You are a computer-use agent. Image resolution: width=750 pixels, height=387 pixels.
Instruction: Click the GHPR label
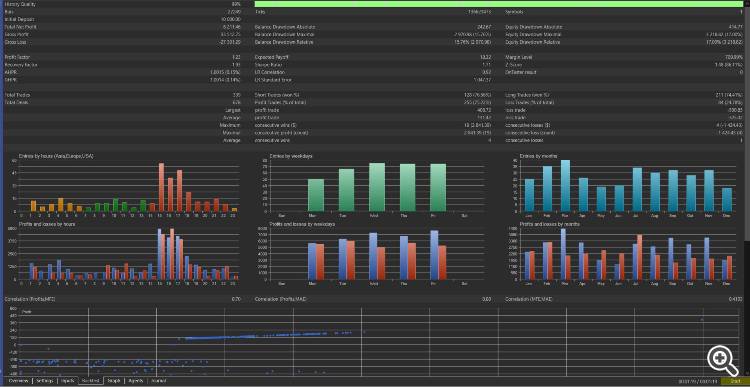11,80
